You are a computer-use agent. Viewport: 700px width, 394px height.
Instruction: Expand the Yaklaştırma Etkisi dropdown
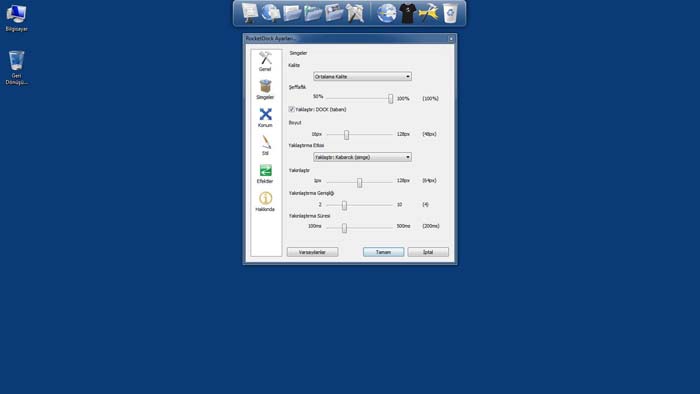tap(362, 157)
